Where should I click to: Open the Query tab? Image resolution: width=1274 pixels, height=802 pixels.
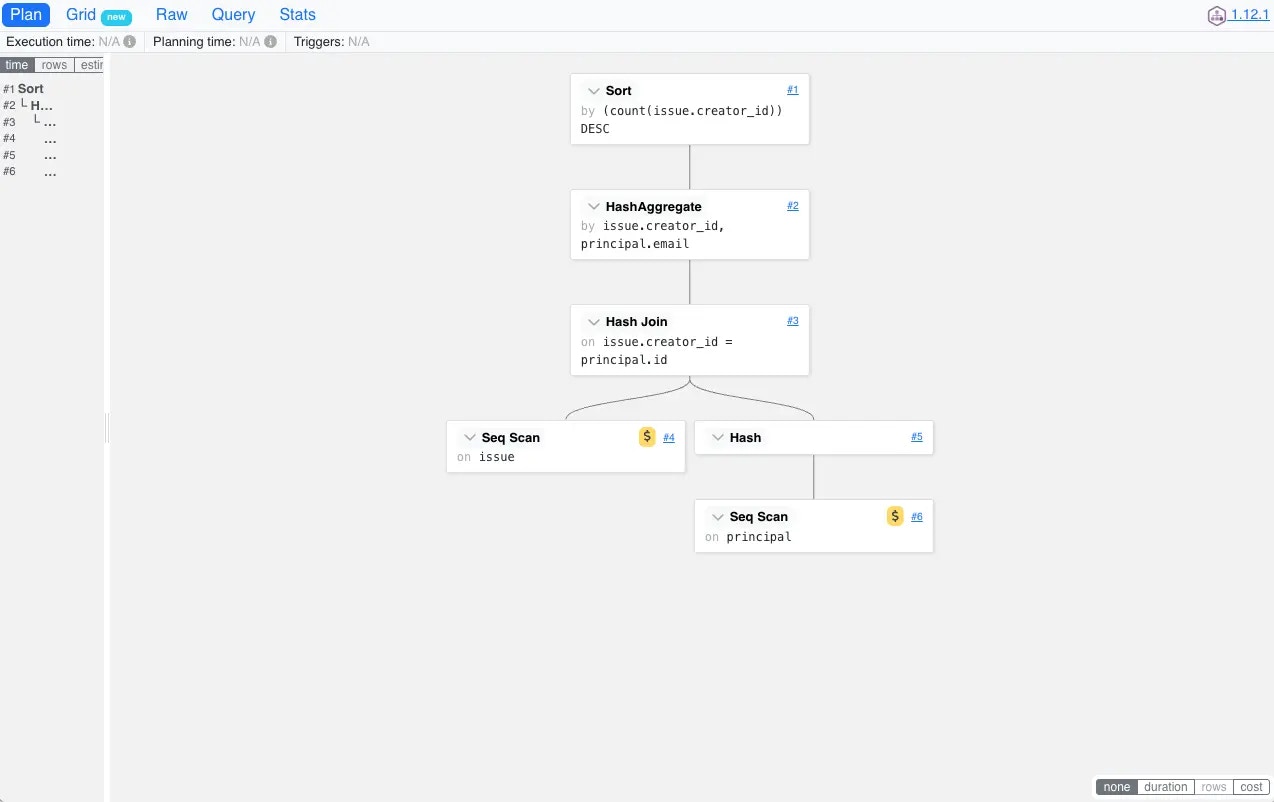(233, 15)
